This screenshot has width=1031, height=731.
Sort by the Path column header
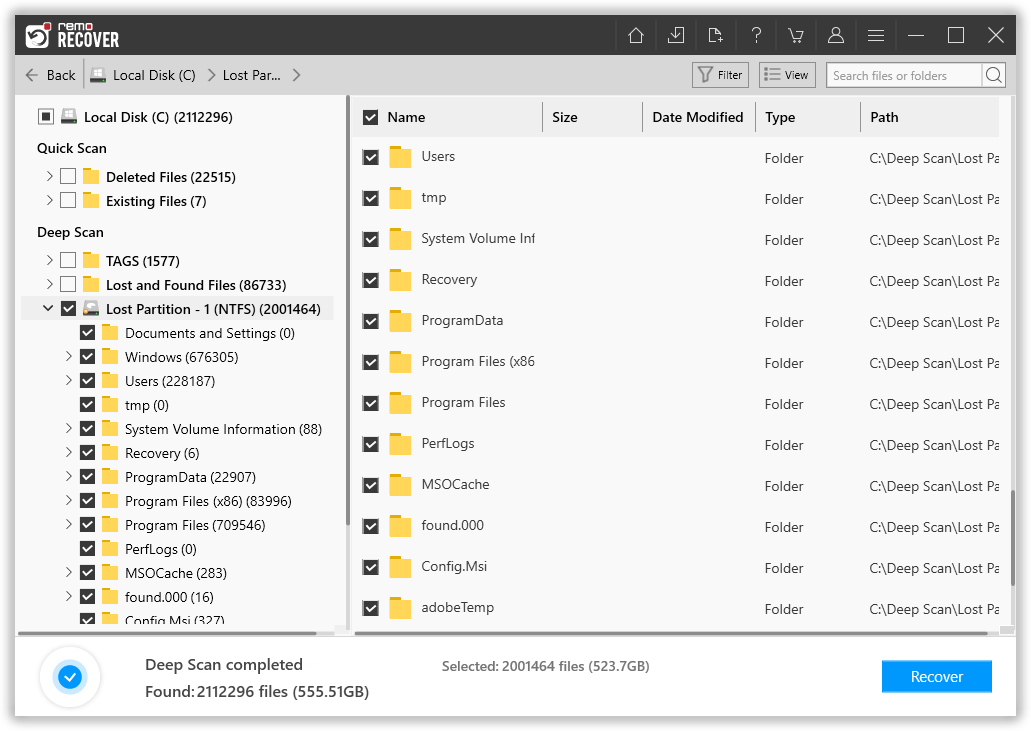[x=884, y=117]
